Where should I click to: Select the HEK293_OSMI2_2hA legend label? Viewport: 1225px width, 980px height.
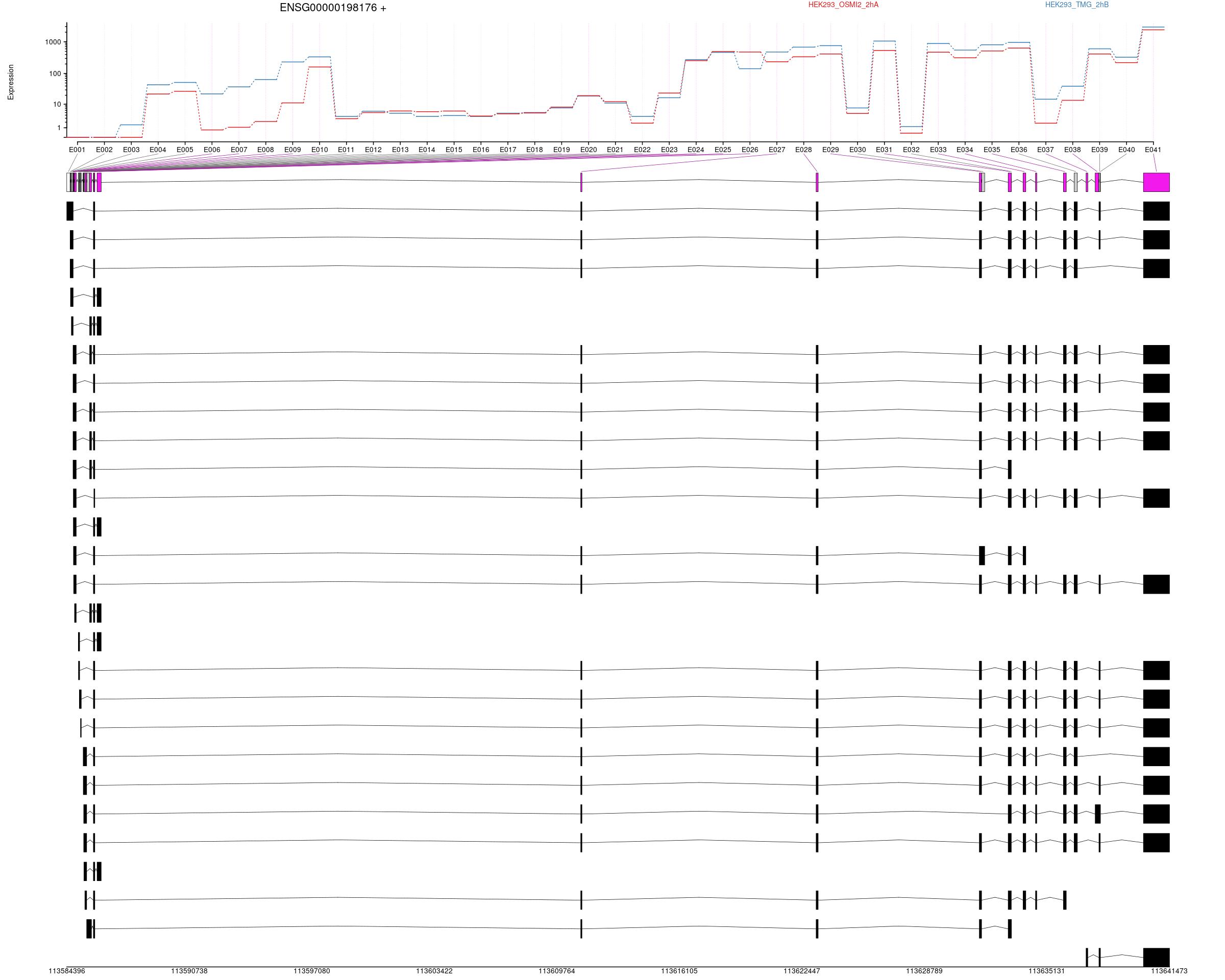coord(843,5)
